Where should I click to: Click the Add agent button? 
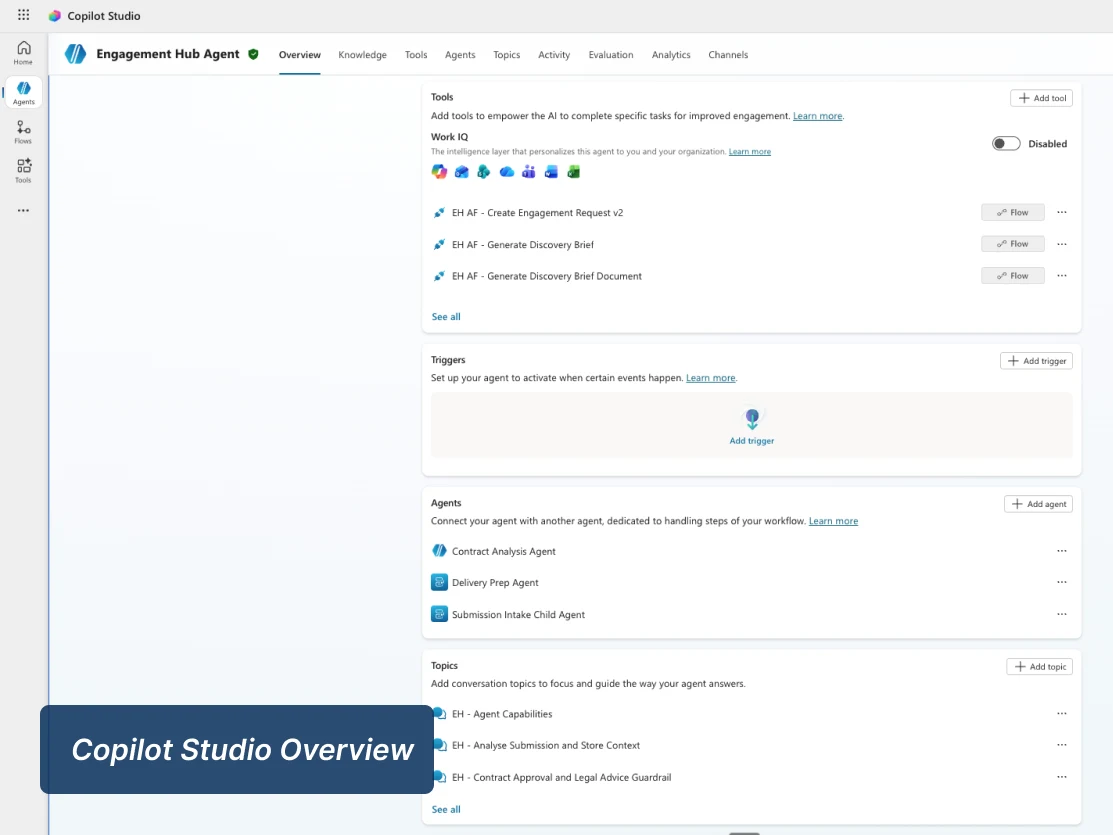(1038, 504)
